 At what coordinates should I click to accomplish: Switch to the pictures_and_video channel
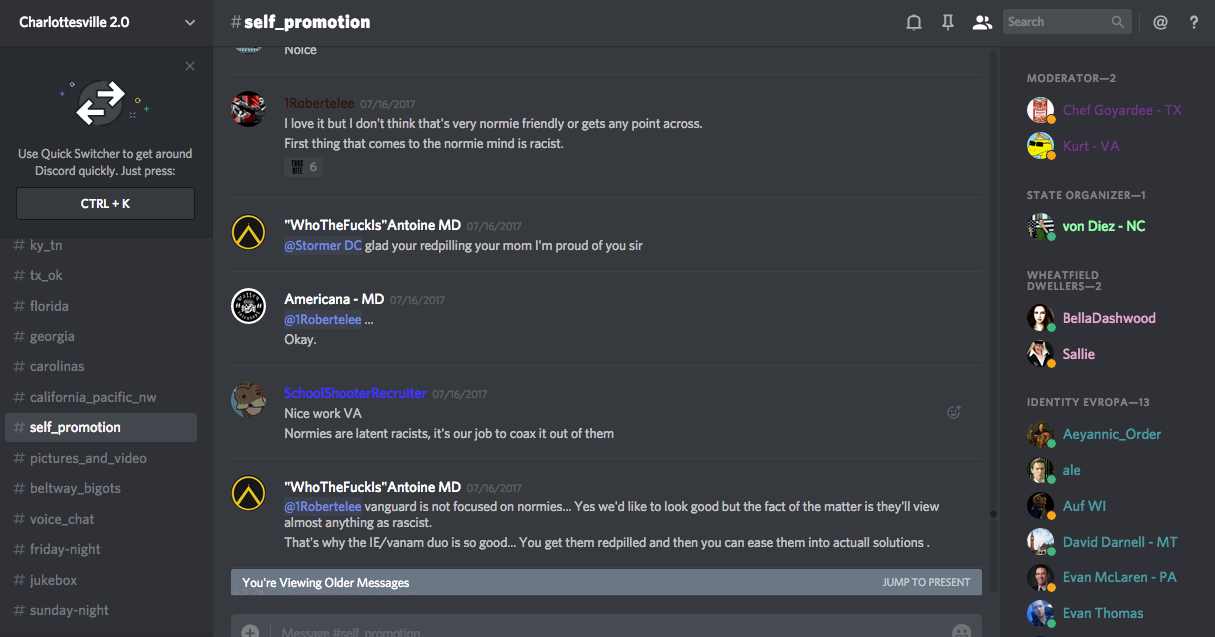click(88, 458)
